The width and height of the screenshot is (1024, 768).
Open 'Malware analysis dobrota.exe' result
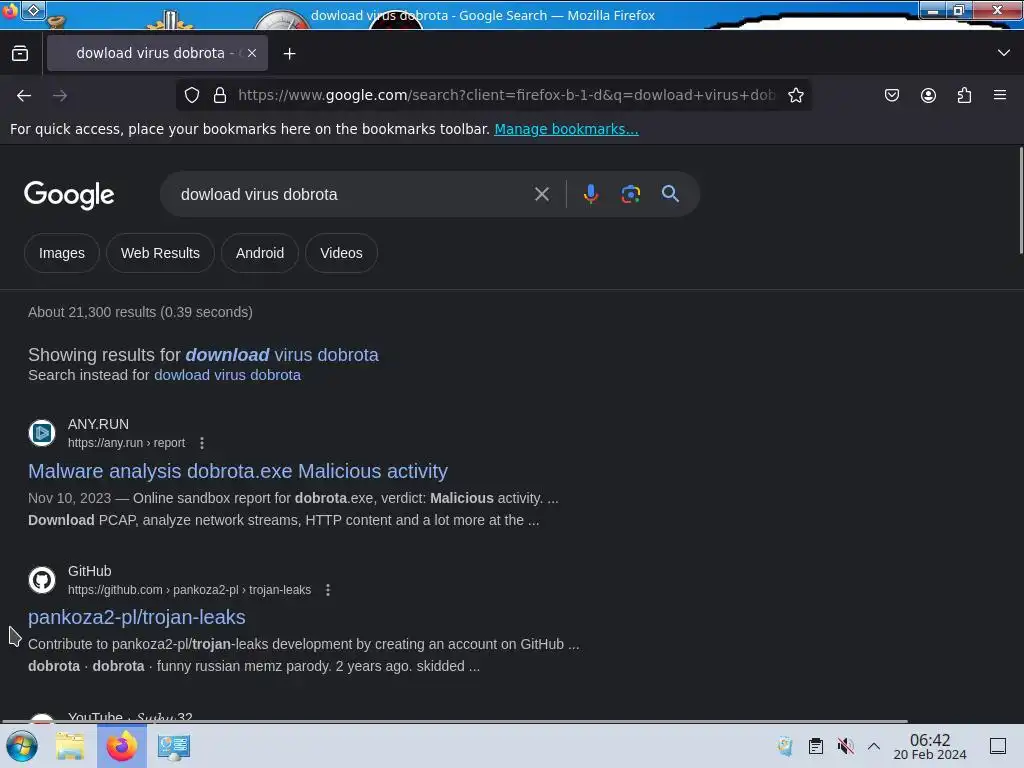point(238,471)
